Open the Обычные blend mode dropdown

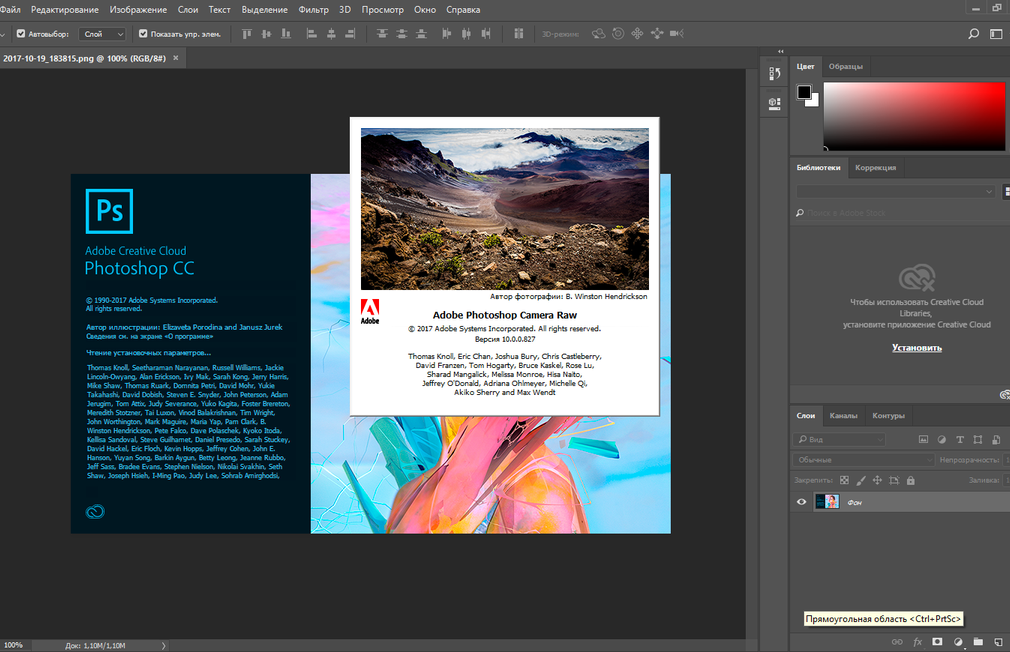(x=863, y=459)
